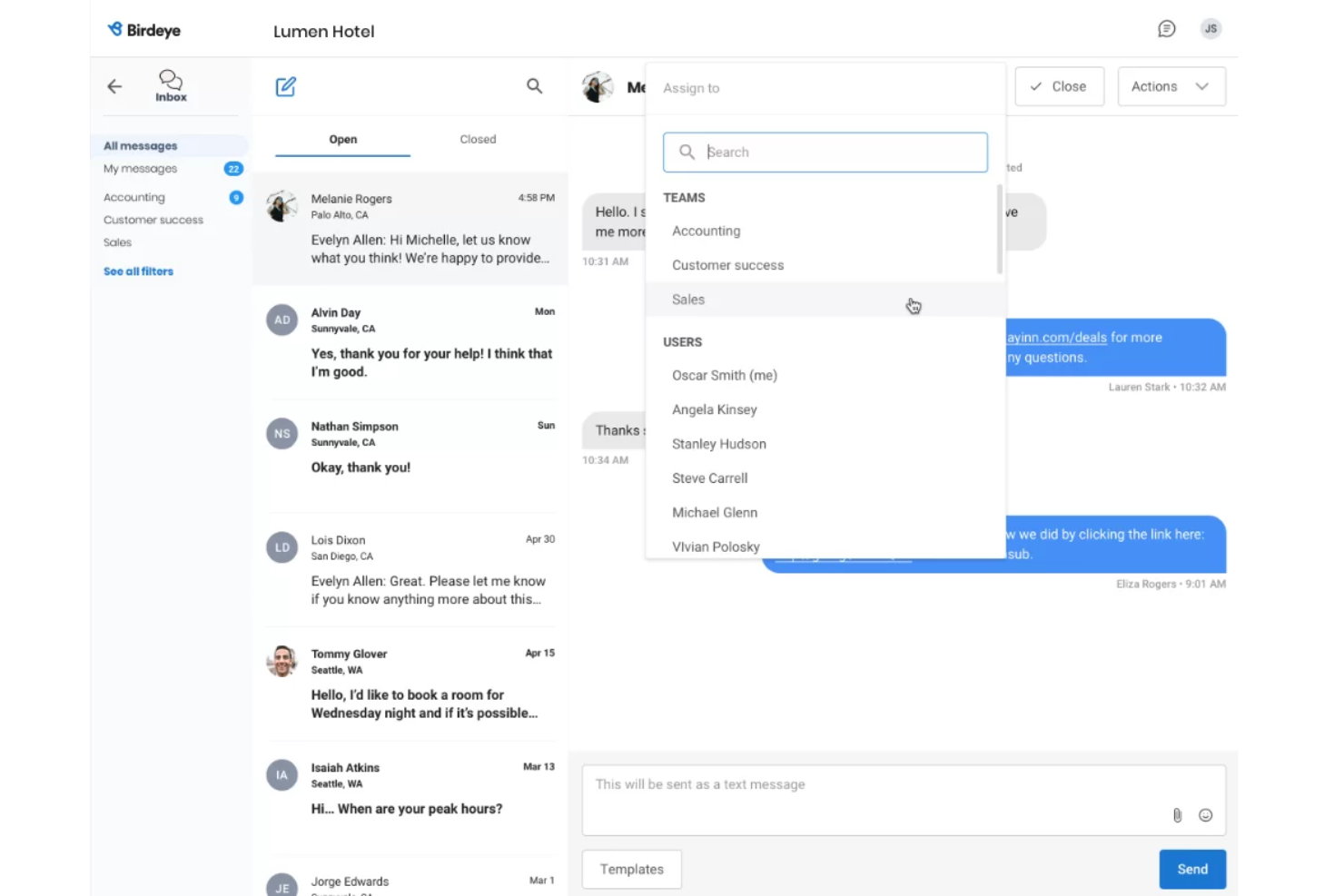Screen dimensions: 1344x896
Task: Expand the See all filters section
Action: pos(138,271)
